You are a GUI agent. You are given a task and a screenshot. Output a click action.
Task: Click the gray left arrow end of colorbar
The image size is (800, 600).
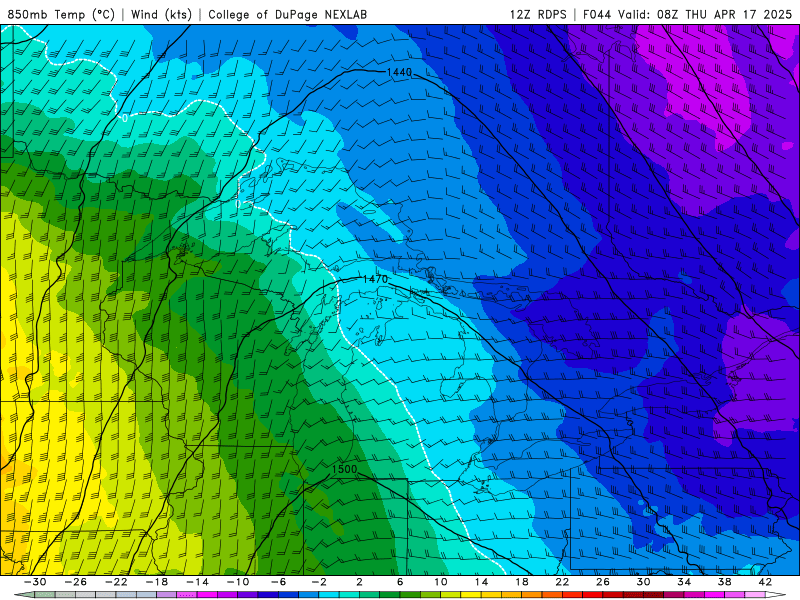[24, 595]
